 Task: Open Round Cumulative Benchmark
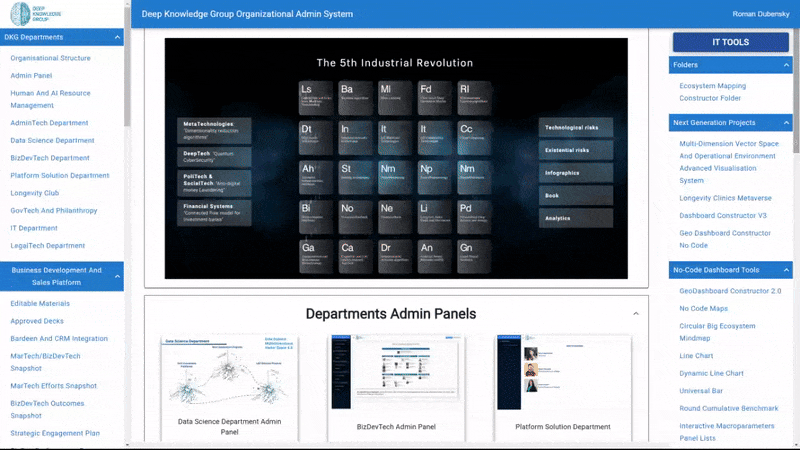click(728, 409)
